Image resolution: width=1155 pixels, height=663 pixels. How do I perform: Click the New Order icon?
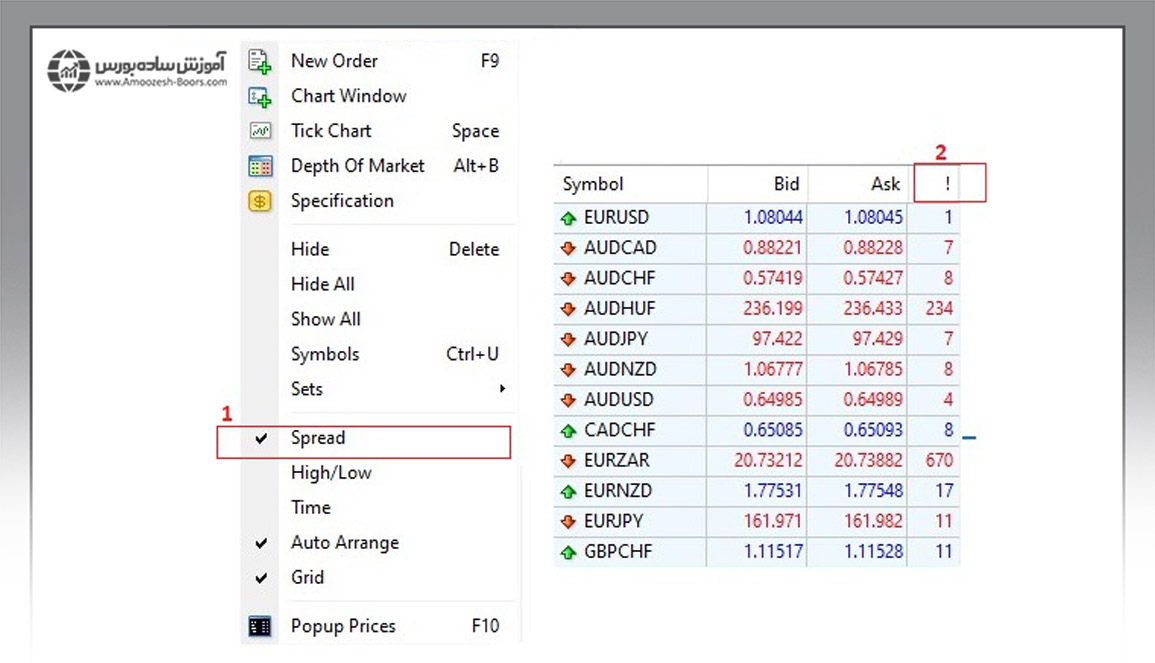260,62
